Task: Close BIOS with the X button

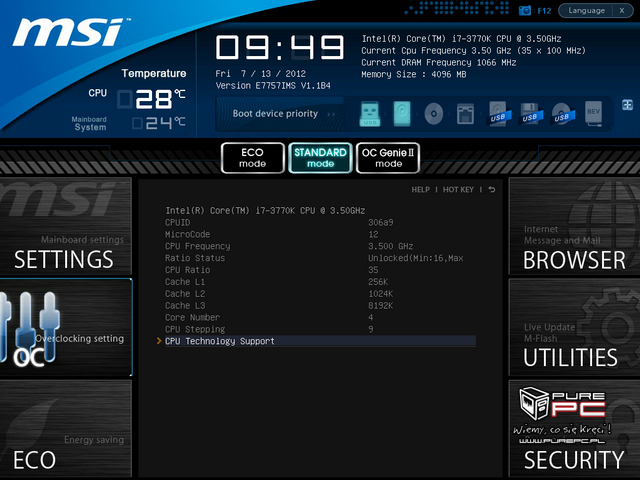Action: tap(622, 11)
